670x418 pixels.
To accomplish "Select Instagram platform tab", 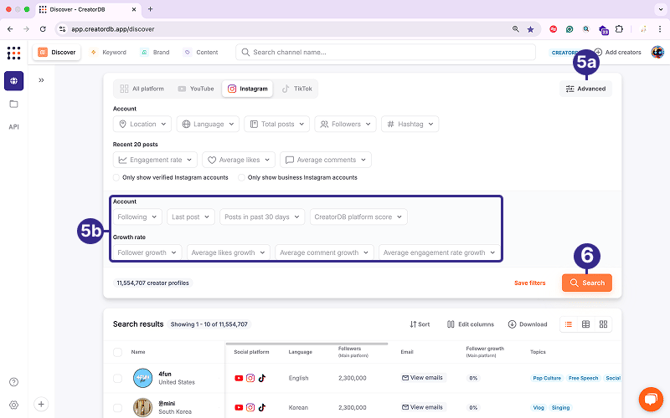I will (x=247, y=89).
